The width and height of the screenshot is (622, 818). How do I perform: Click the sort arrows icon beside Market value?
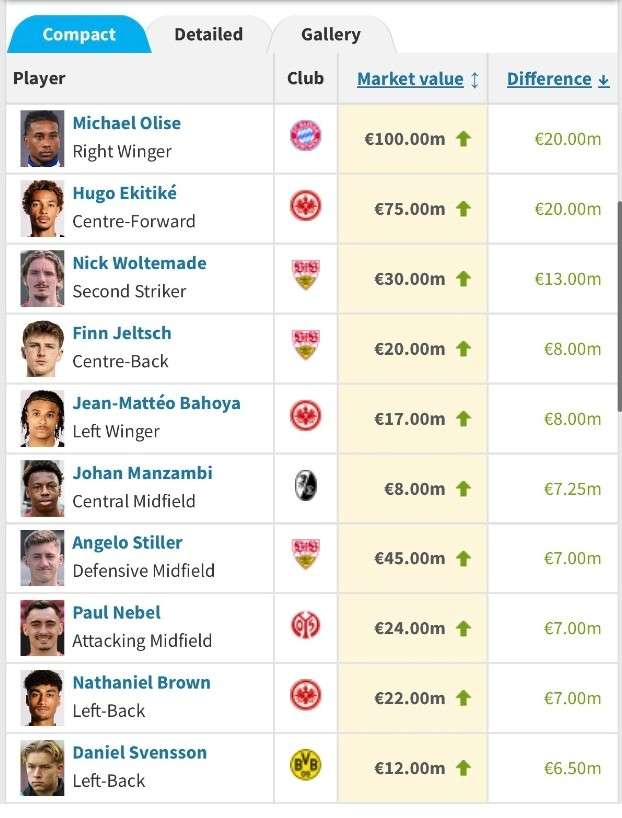pos(474,80)
